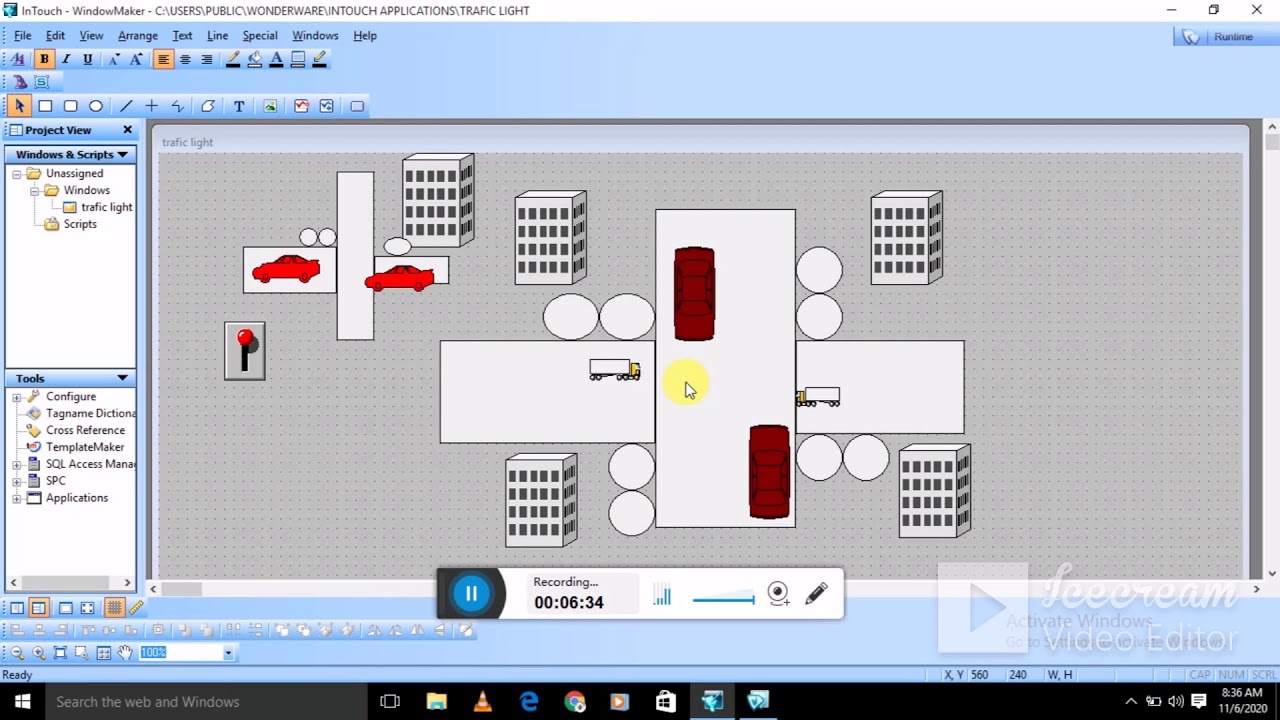Select the Ellipse drawing tool
The image size is (1280, 720).
pyautogui.click(x=96, y=106)
